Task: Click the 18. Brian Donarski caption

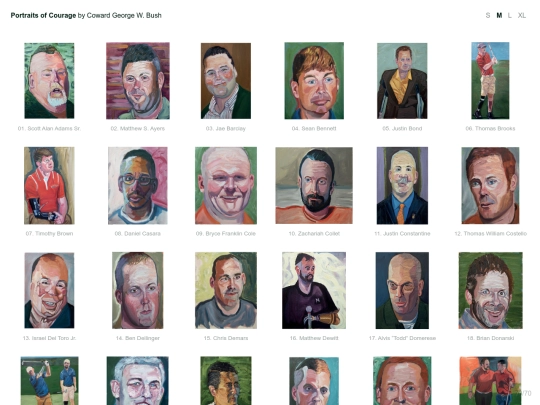Action: point(490,338)
